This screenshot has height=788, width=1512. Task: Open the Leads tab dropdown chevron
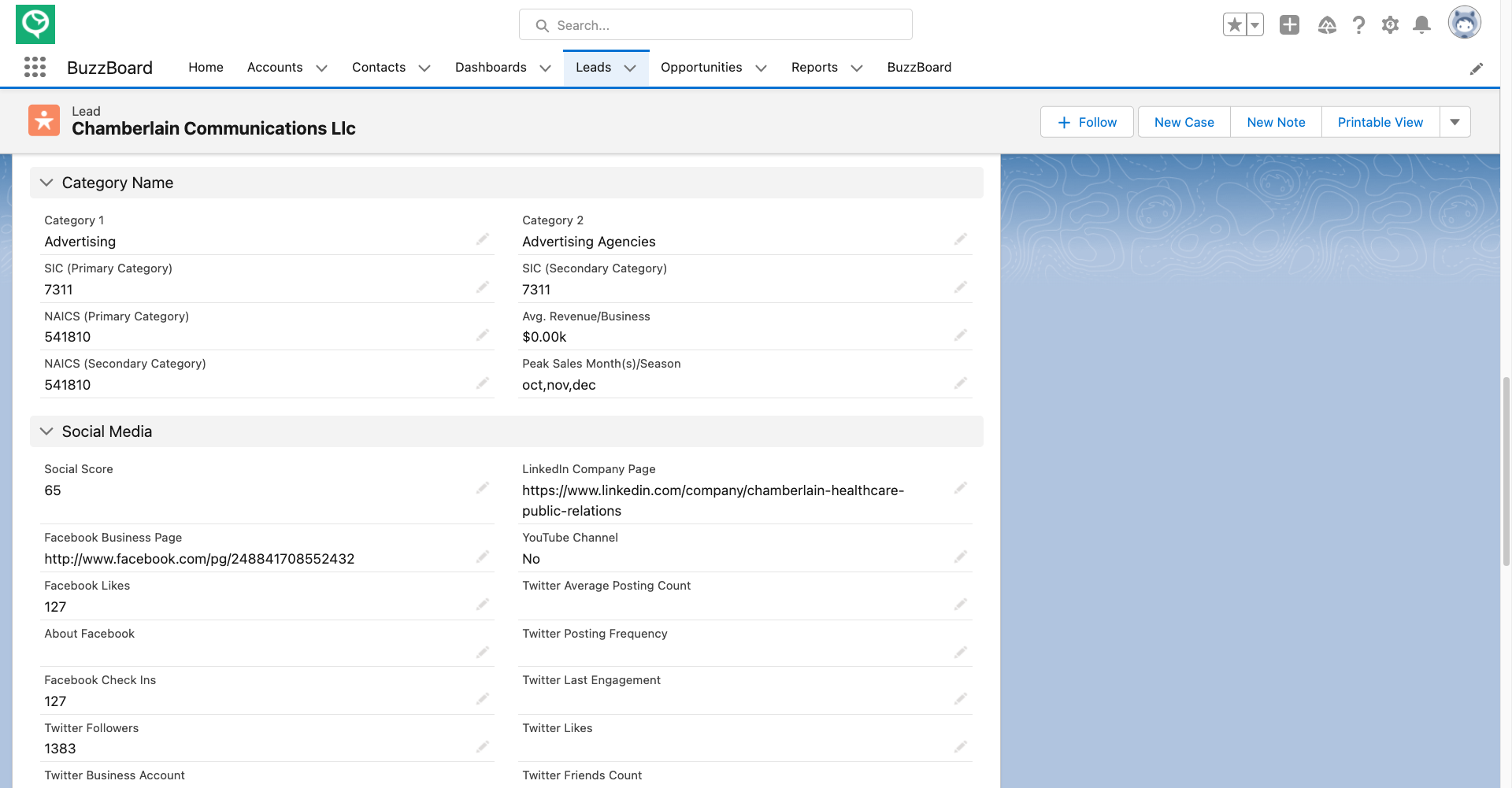[630, 68]
